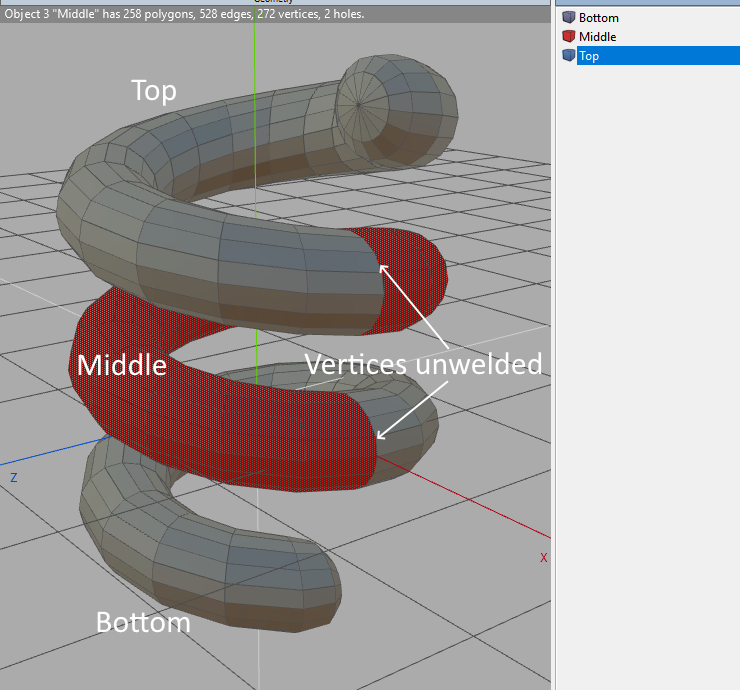
Task: Click the object info status line
Action: tap(184, 15)
